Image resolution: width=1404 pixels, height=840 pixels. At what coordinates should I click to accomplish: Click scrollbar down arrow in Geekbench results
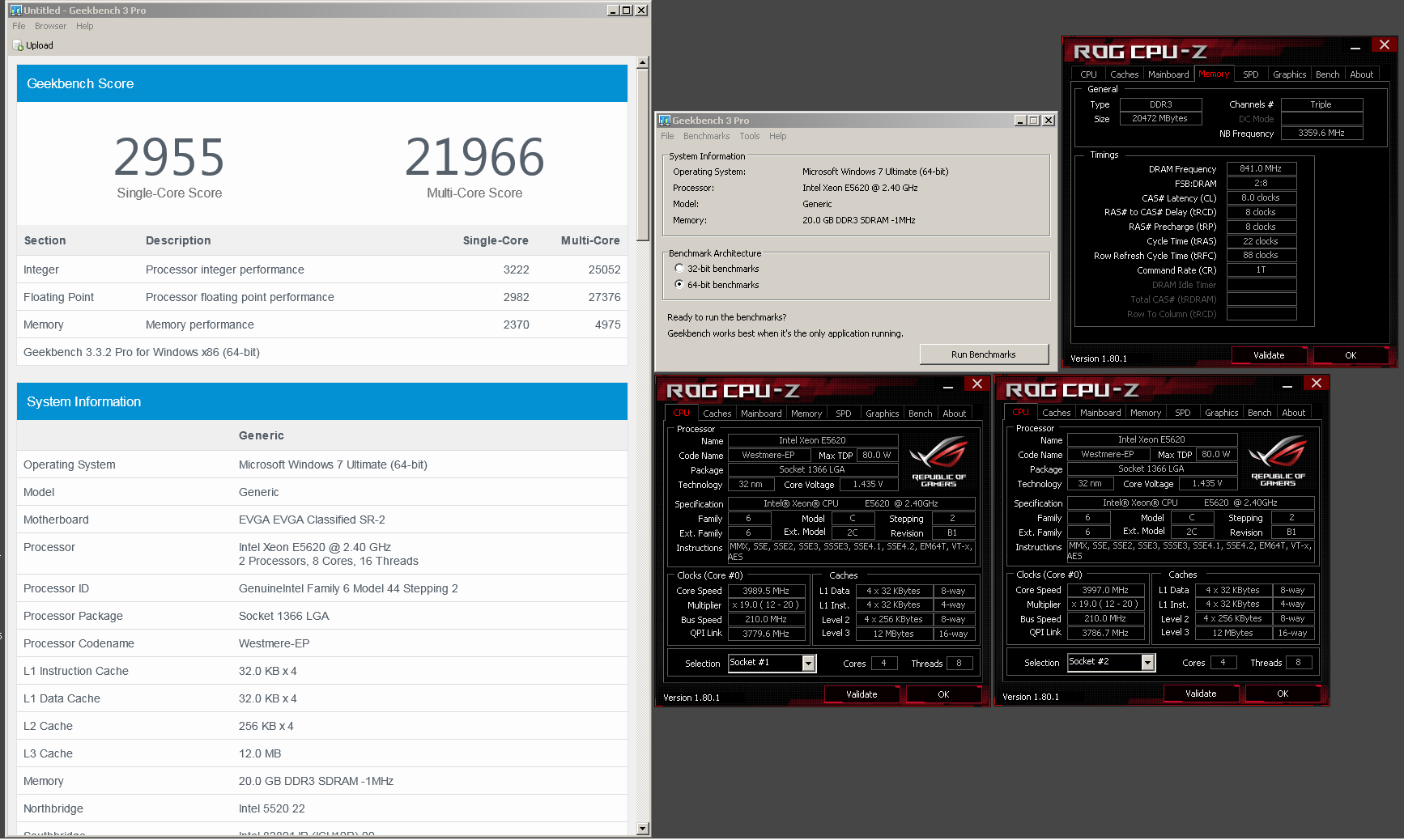click(x=642, y=829)
